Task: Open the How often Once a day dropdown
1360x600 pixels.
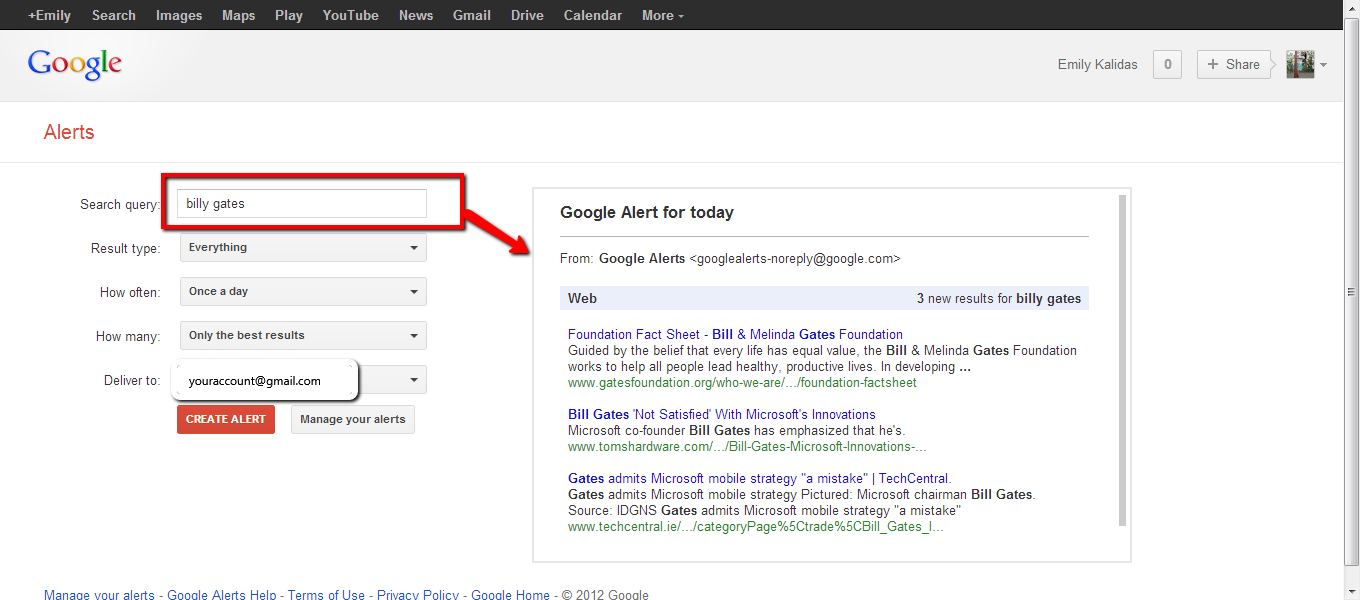Action: [x=303, y=291]
